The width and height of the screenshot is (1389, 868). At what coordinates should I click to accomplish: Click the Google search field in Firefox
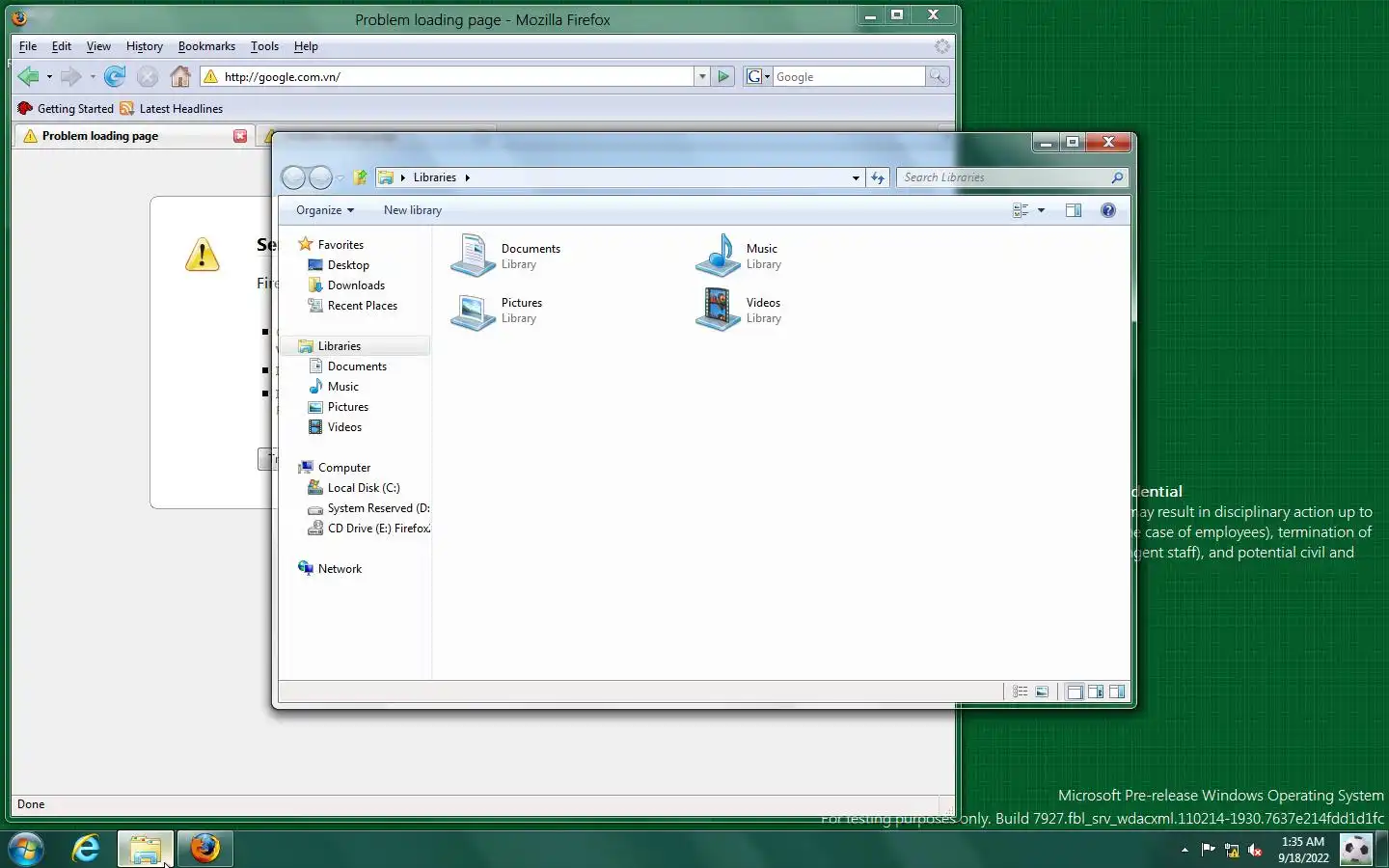pos(849,76)
